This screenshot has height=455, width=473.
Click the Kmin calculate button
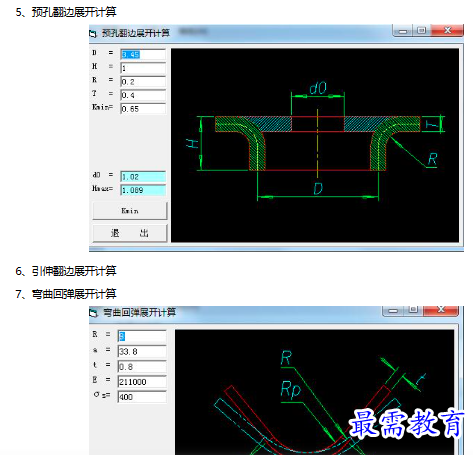tap(130, 211)
